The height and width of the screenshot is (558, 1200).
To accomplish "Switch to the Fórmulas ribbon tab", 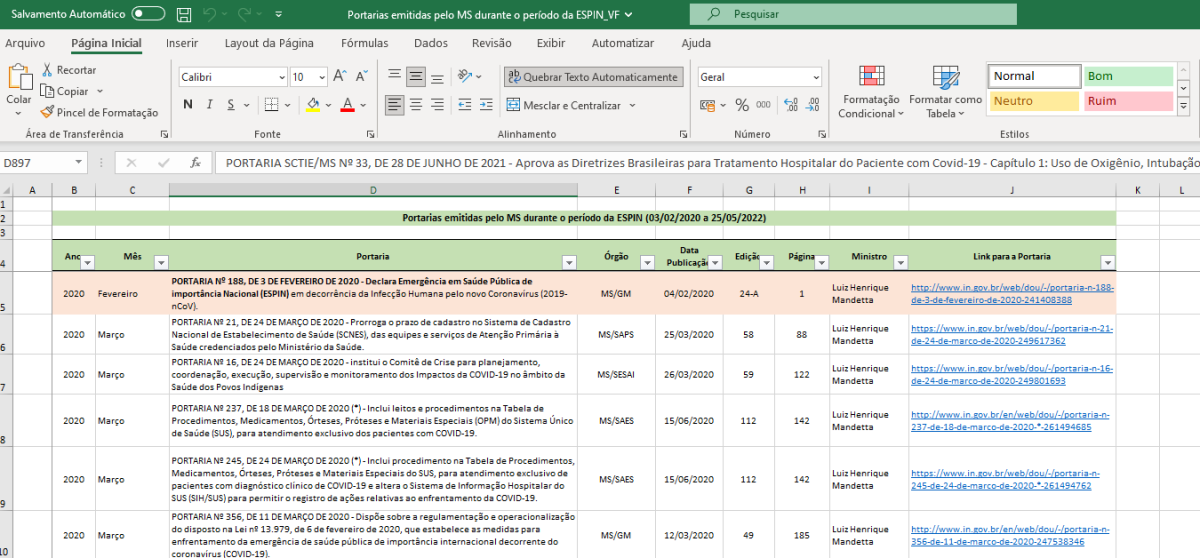I will pyautogui.click(x=364, y=43).
